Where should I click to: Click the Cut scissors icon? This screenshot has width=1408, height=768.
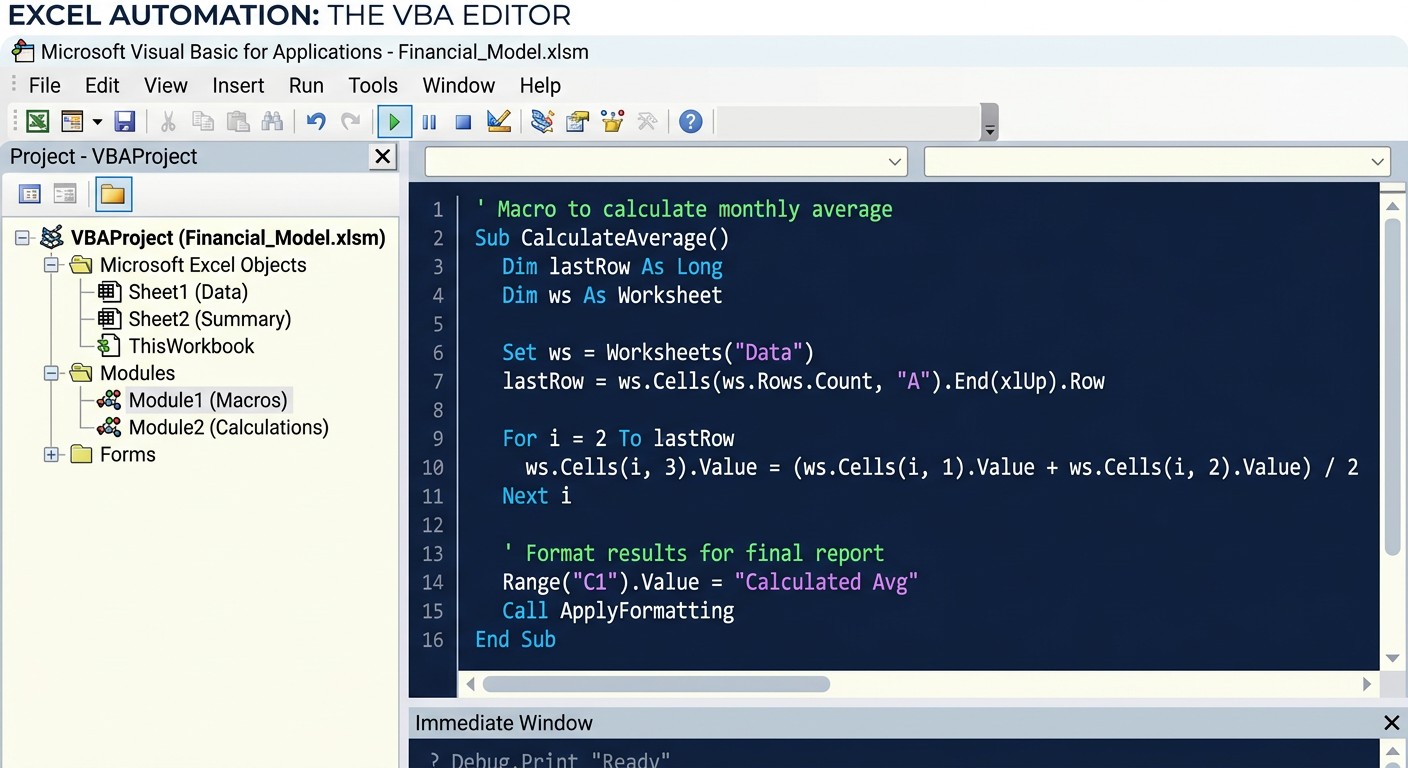[168, 122]
